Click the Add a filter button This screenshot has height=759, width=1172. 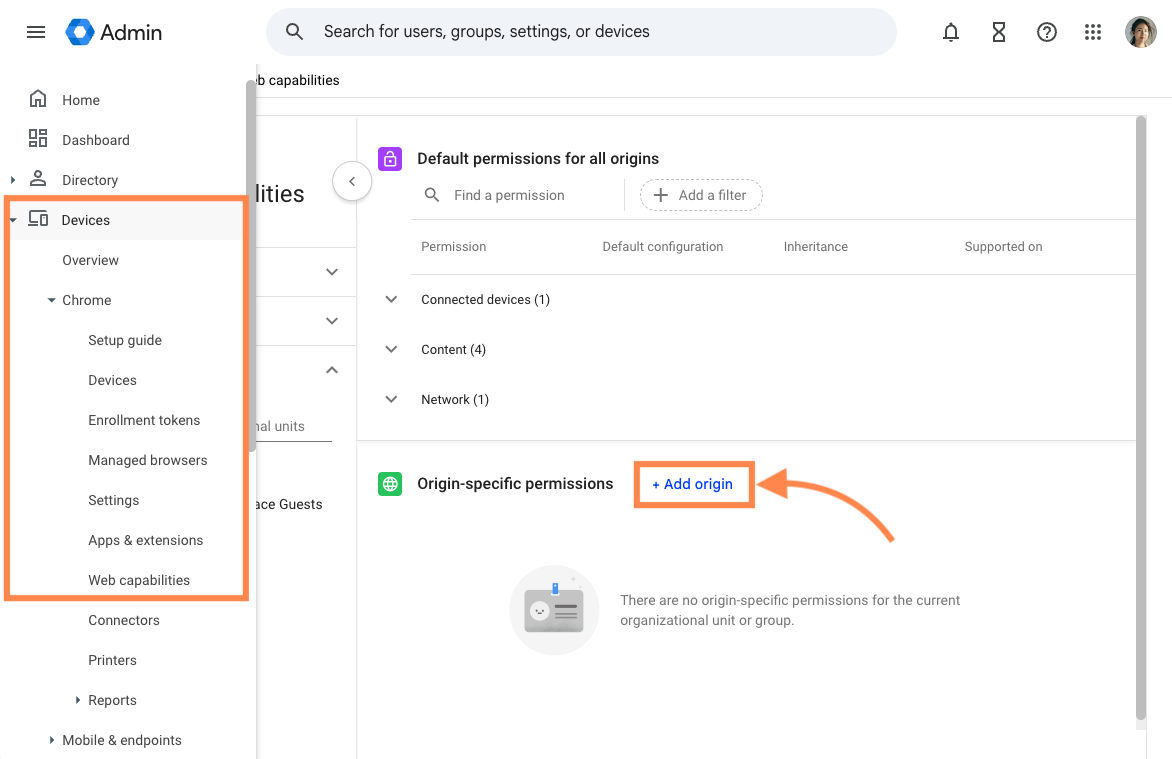pos(700,194)
